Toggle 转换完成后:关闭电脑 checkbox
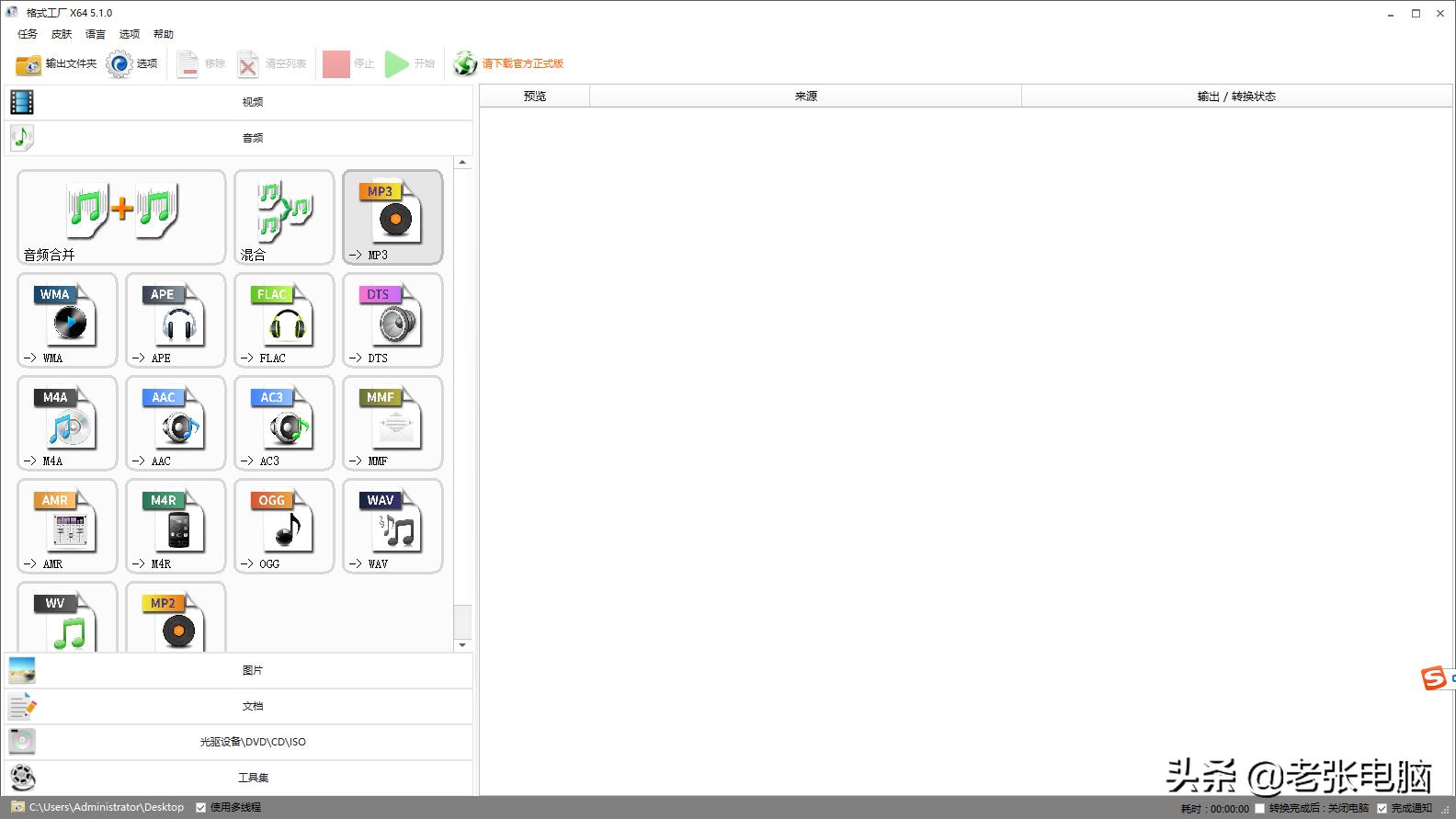The width and height of the screenshot is (1456, 819). tap(1259, 808)
